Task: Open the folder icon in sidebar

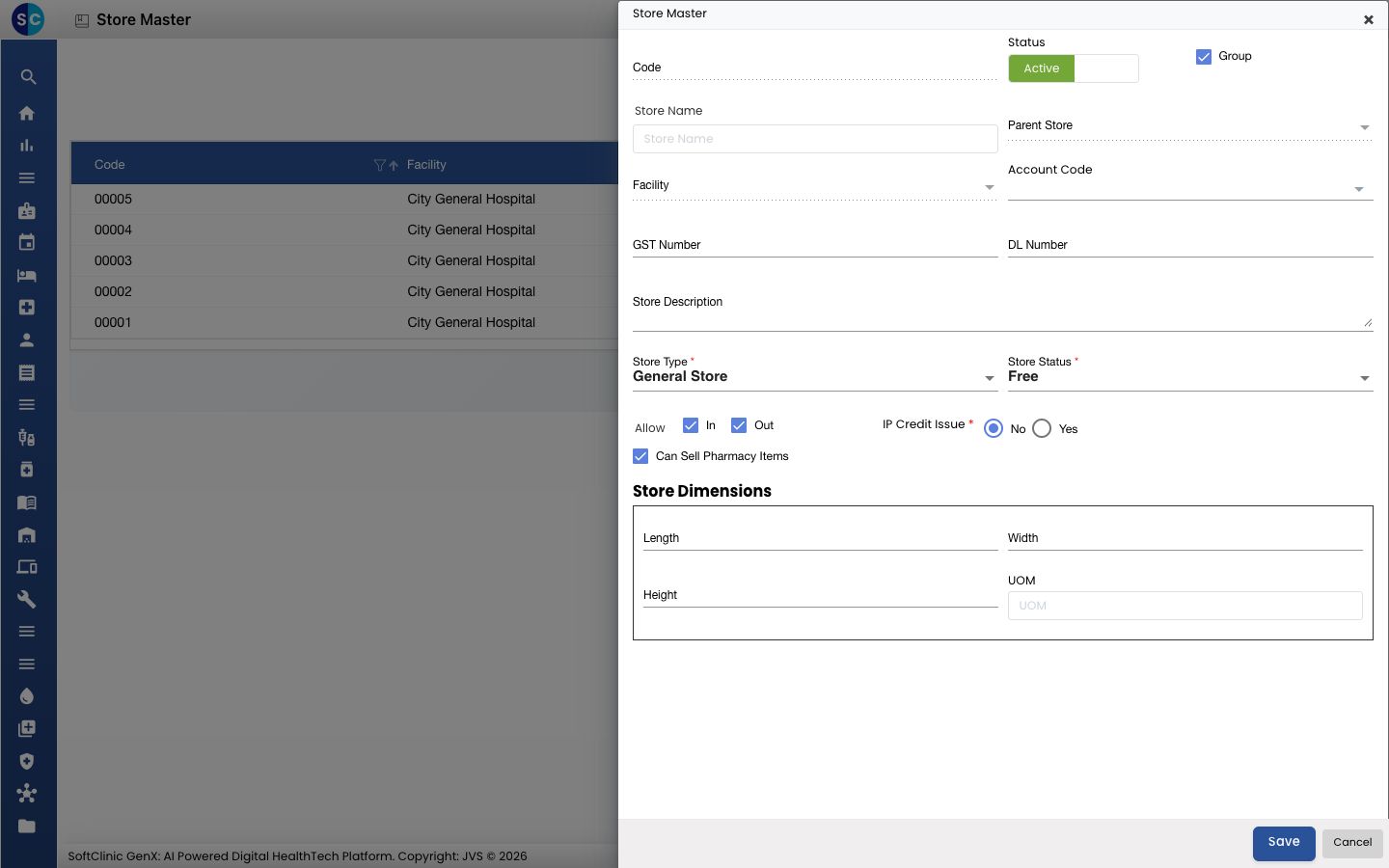Action: click(x=27, y=827)
